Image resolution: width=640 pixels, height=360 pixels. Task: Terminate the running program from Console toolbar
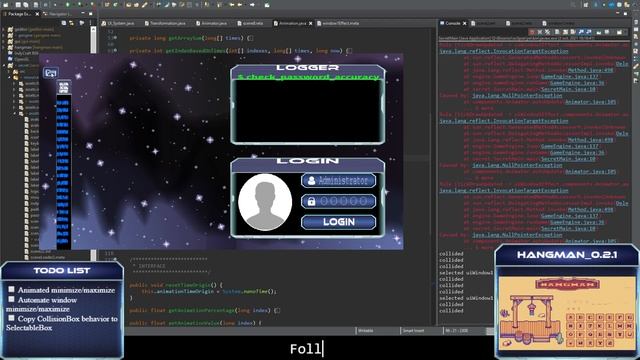tap(531, 32)
